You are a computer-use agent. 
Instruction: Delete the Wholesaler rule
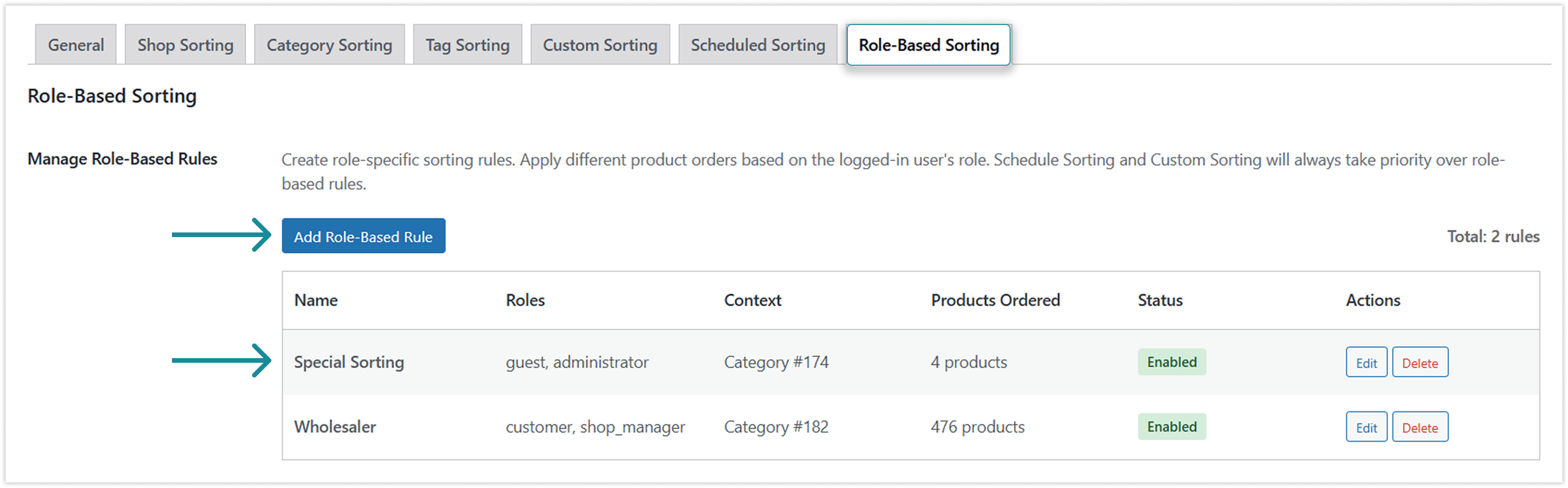click(x=1420, y=427)
